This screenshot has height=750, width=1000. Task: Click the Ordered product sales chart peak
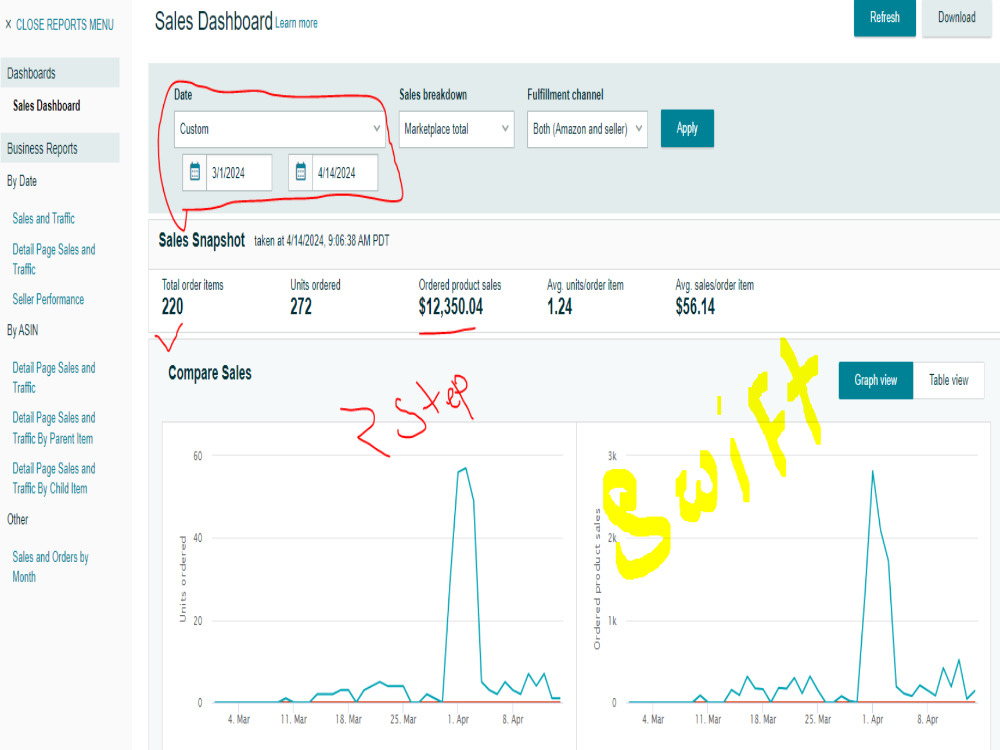click(x=872, y=471)
